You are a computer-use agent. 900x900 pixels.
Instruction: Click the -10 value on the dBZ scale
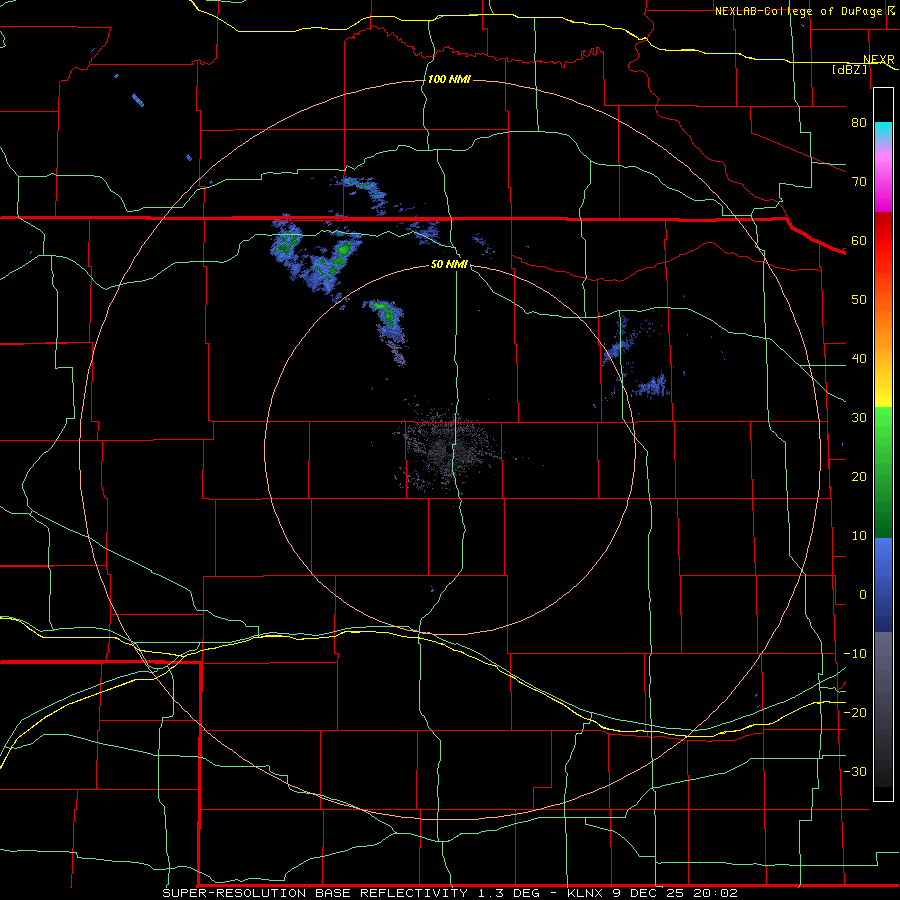(x=855, y=654)
